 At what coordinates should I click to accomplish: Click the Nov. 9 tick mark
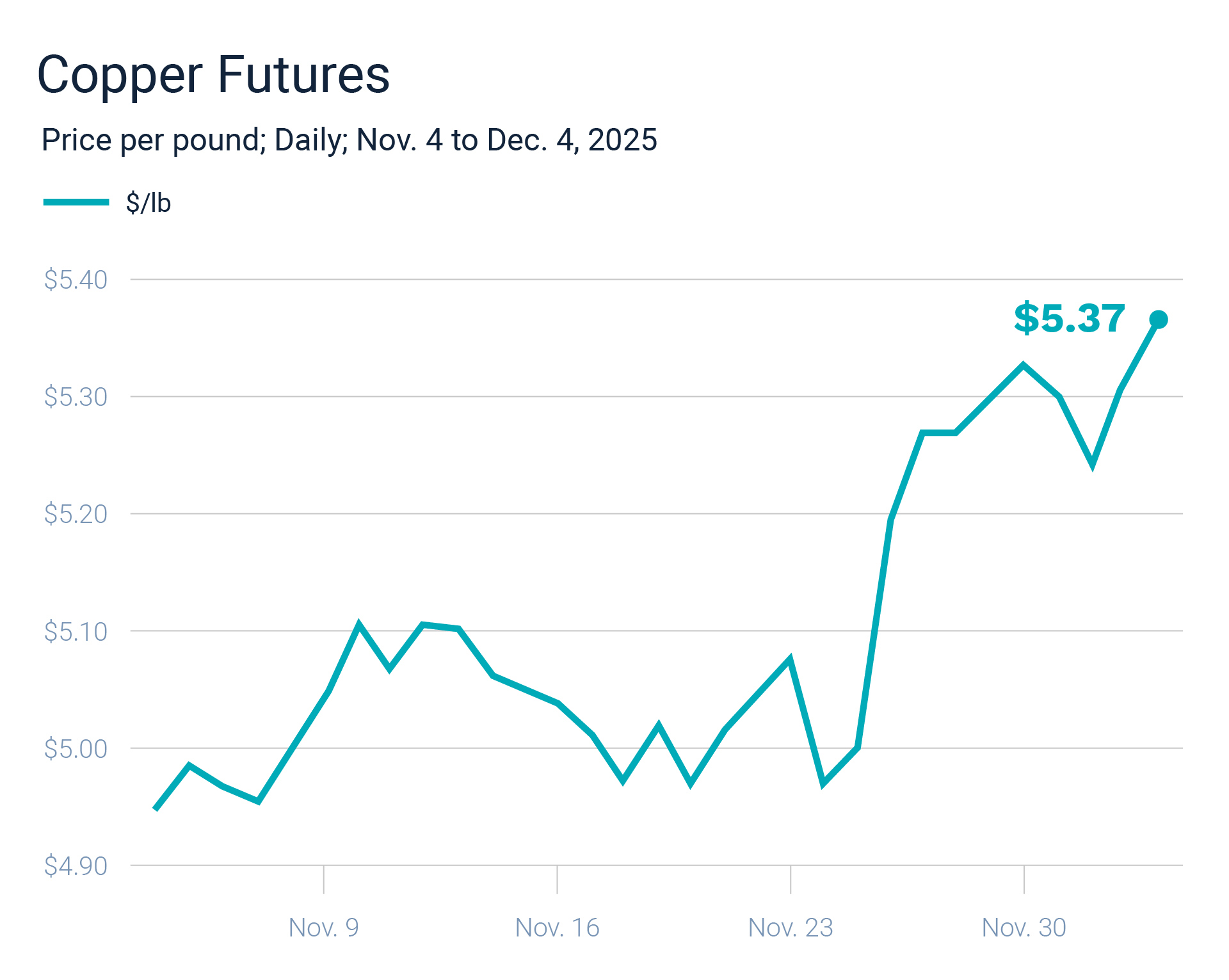click(324, 880)
